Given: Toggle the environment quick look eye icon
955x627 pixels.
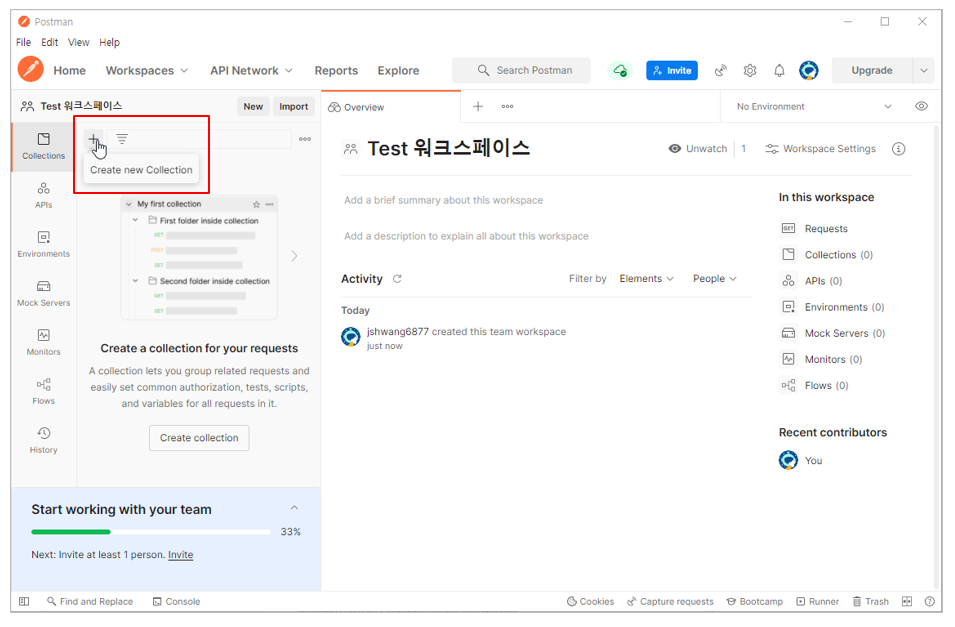Looking at the screenshot, I should (x=922, y=107).
